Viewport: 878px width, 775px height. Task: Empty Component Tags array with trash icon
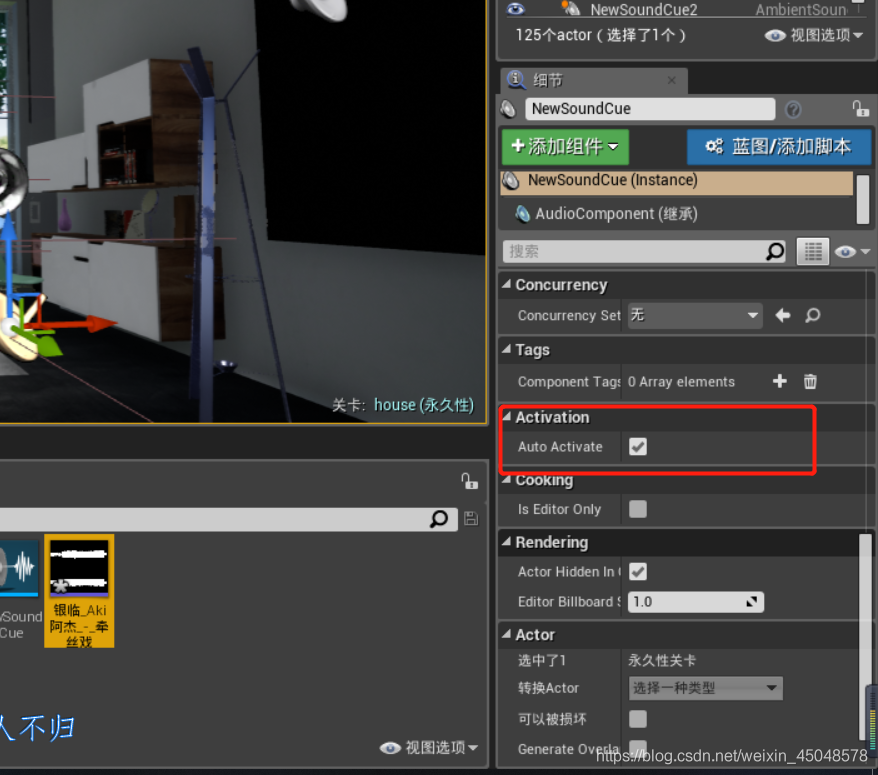point(810,381)
